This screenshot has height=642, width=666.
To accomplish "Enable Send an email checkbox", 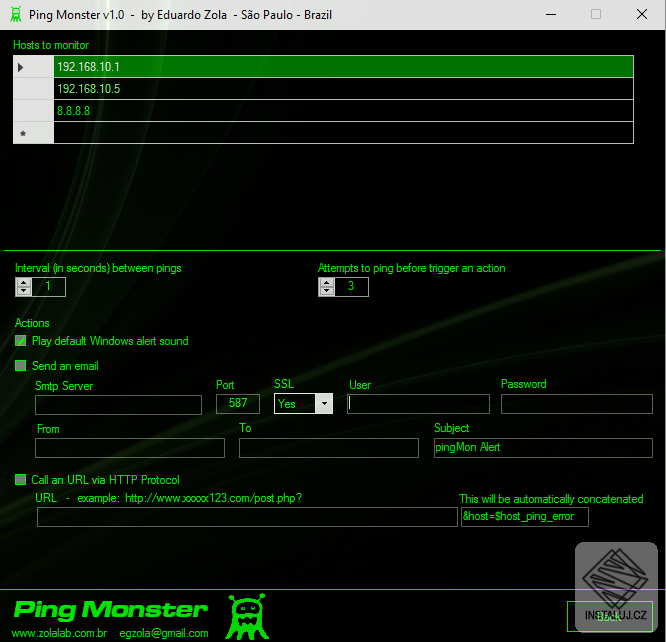I will tap(20, 366).
